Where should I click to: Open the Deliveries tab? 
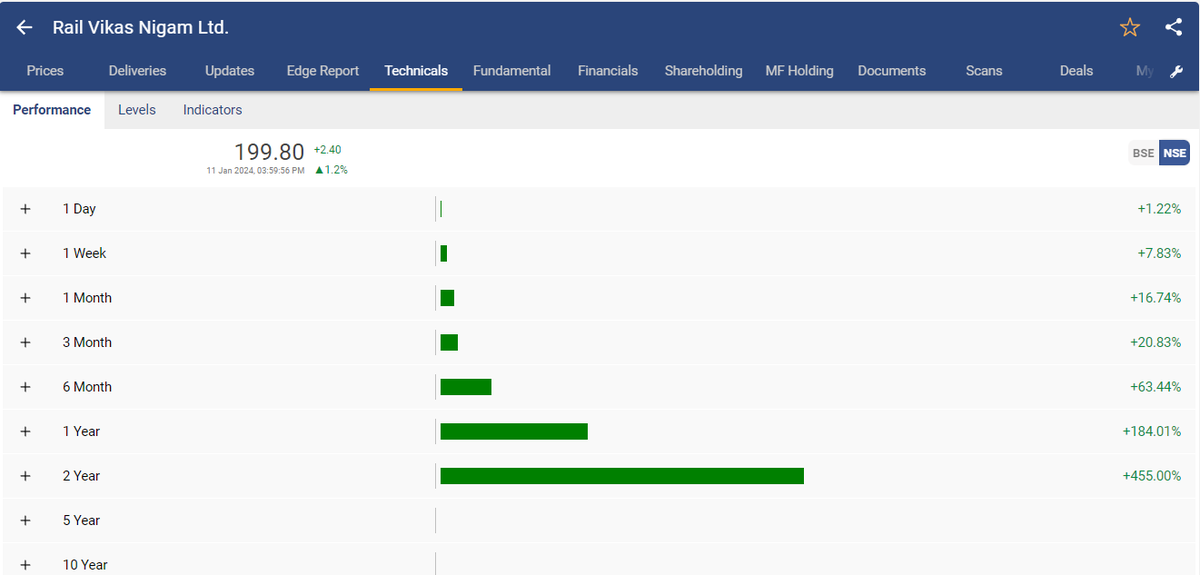[x=137, y=71]
